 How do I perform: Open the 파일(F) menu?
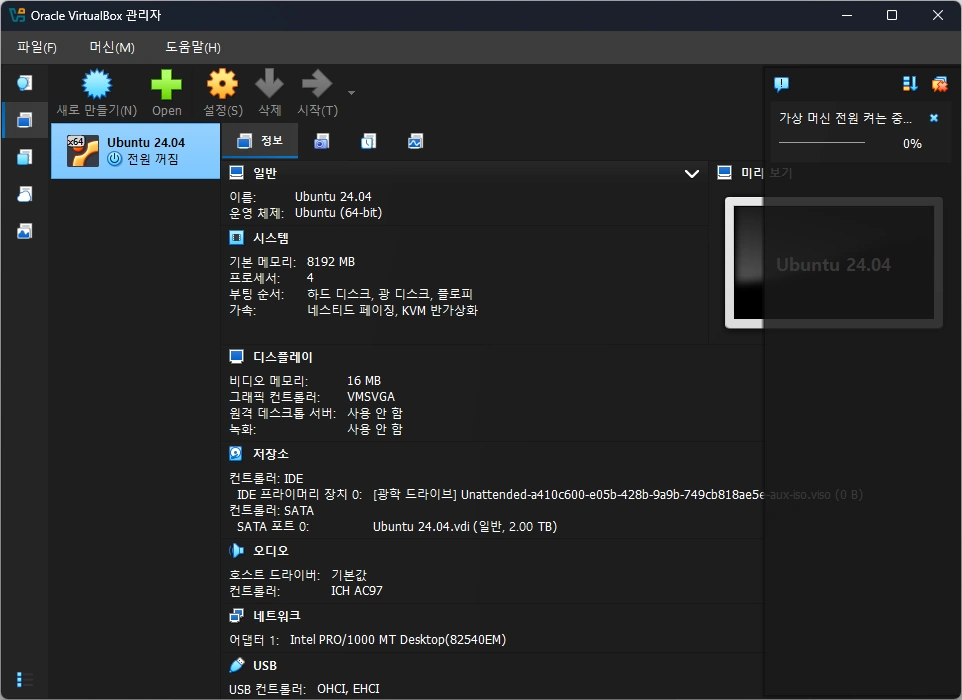point(37,47)
